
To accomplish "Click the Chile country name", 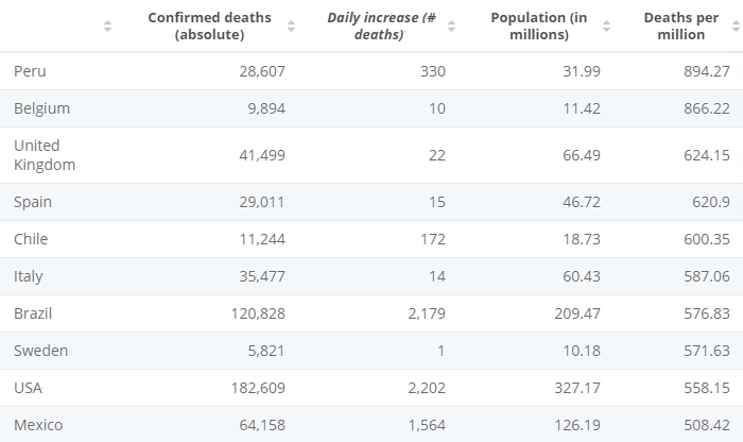I will click(x=31, y=239).
